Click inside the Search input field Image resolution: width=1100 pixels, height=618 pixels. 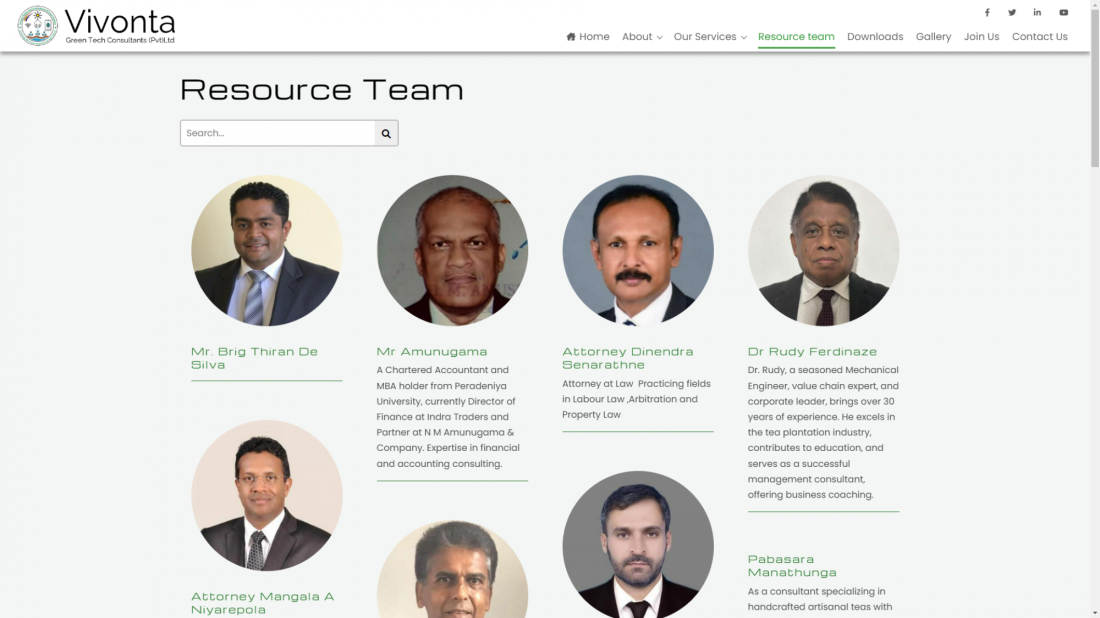coord(278,133)
